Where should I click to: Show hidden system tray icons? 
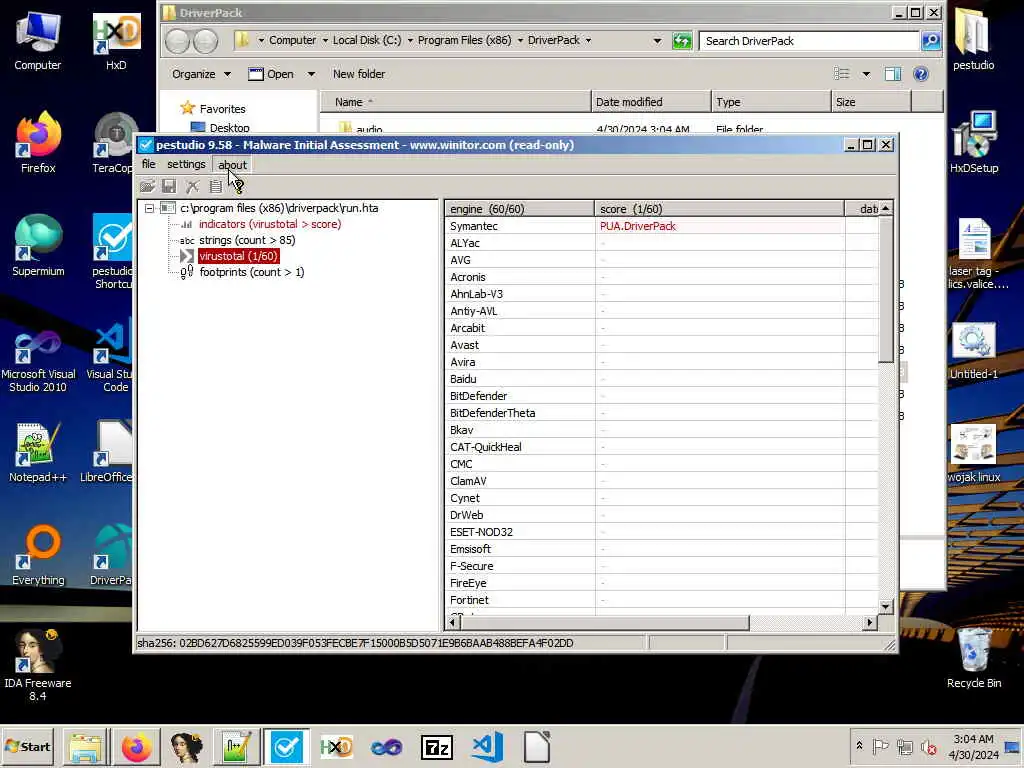point(859,746)
